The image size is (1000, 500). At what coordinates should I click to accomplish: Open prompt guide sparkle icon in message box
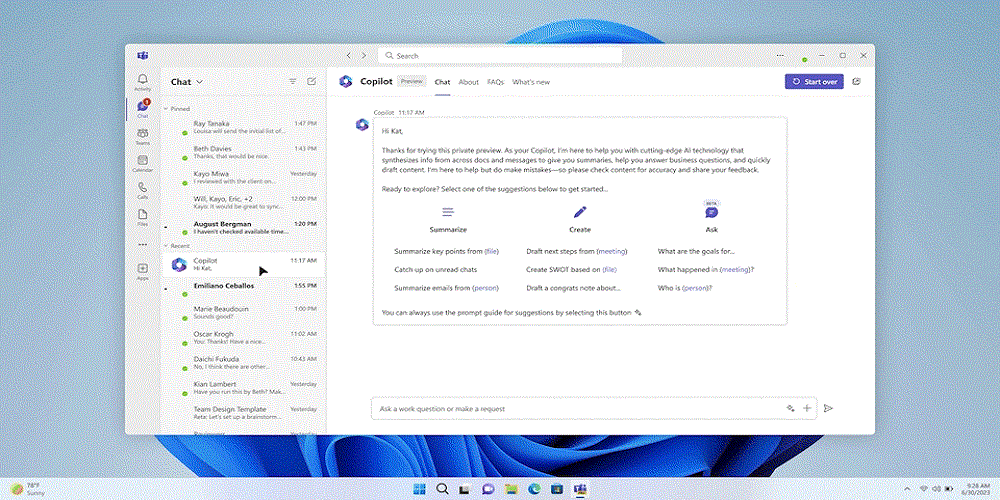pyautogui.click(x=790, y=408)
